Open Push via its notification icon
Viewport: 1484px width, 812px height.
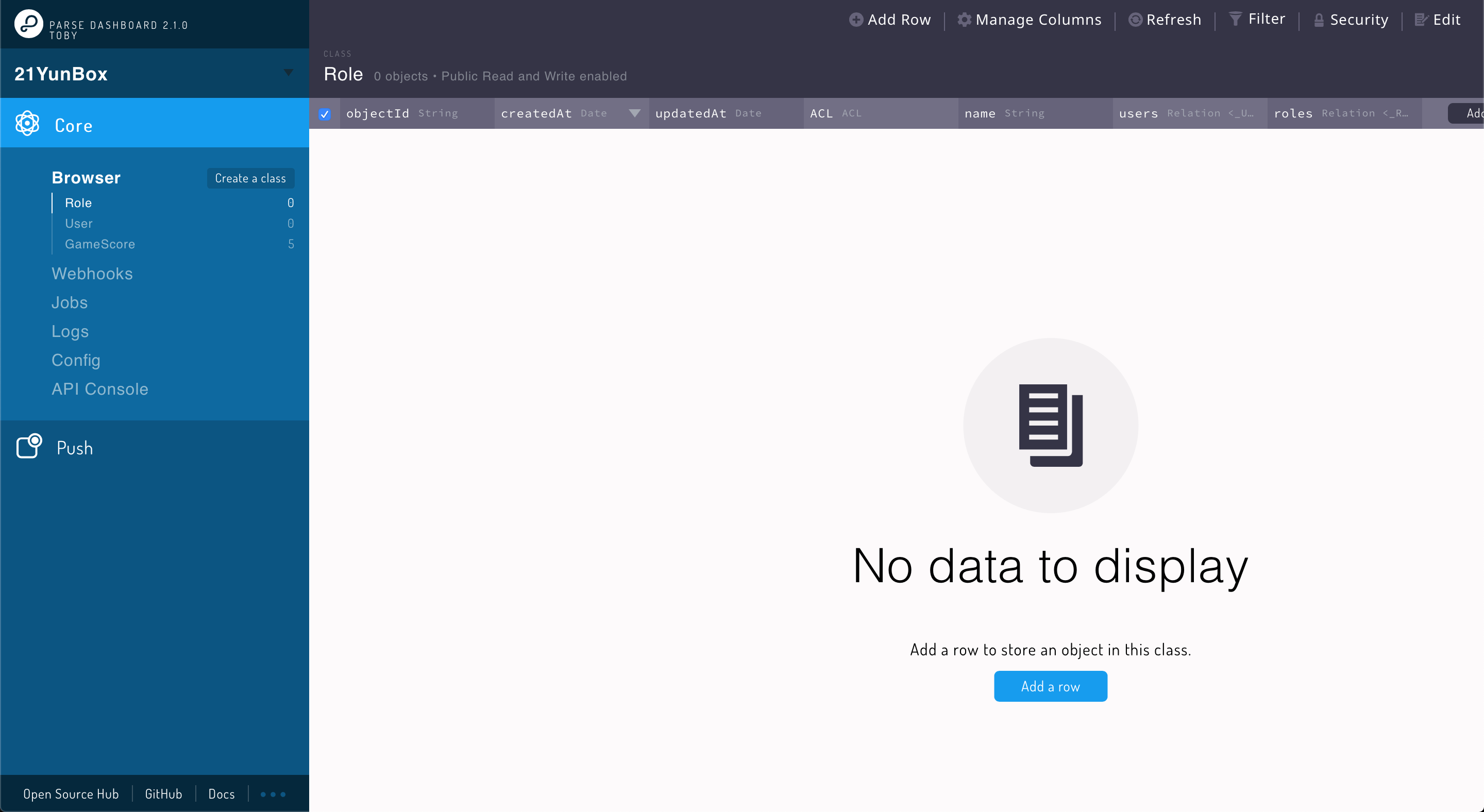tap(29, 446)
